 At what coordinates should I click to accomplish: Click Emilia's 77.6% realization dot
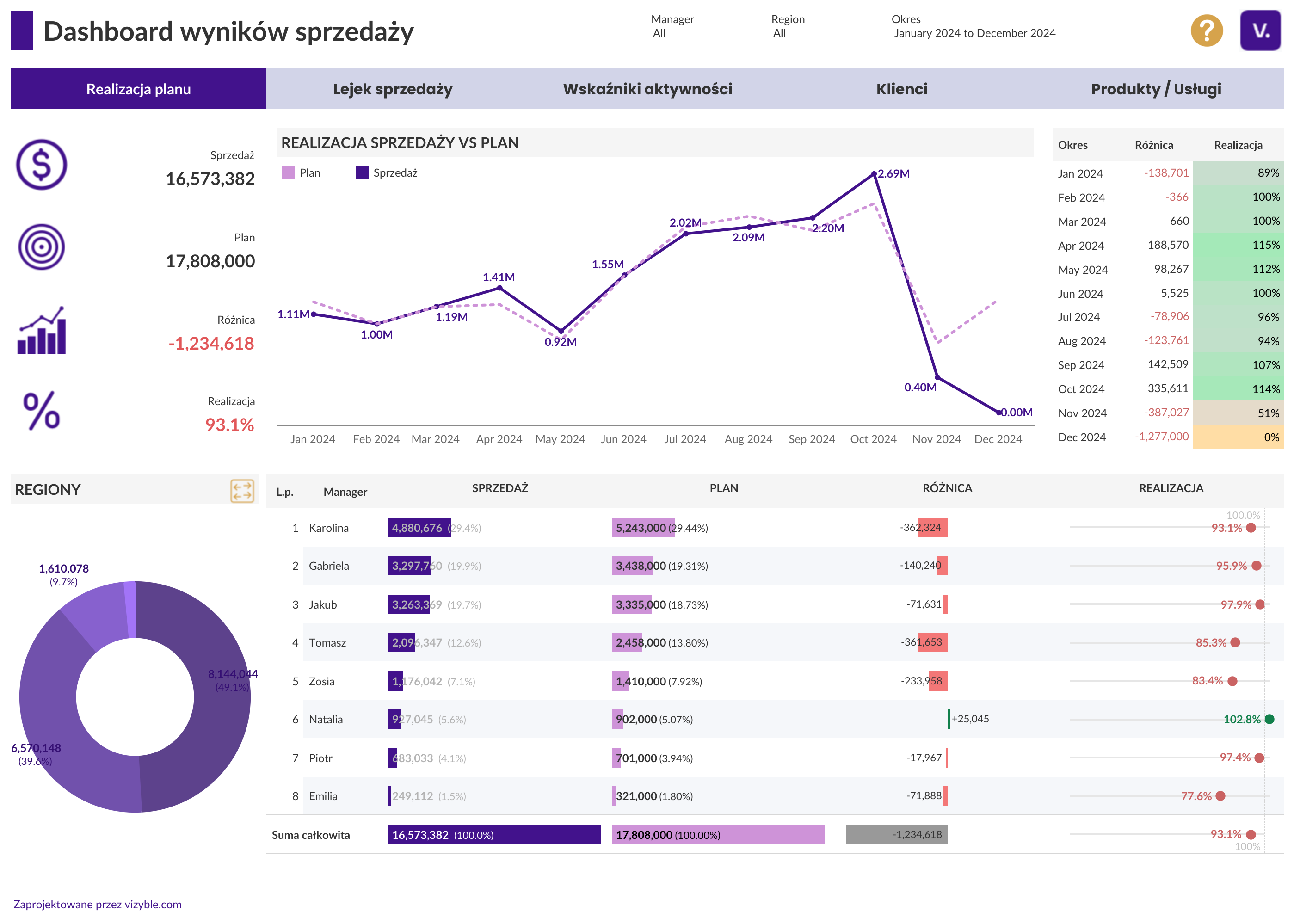[1220, 796]
